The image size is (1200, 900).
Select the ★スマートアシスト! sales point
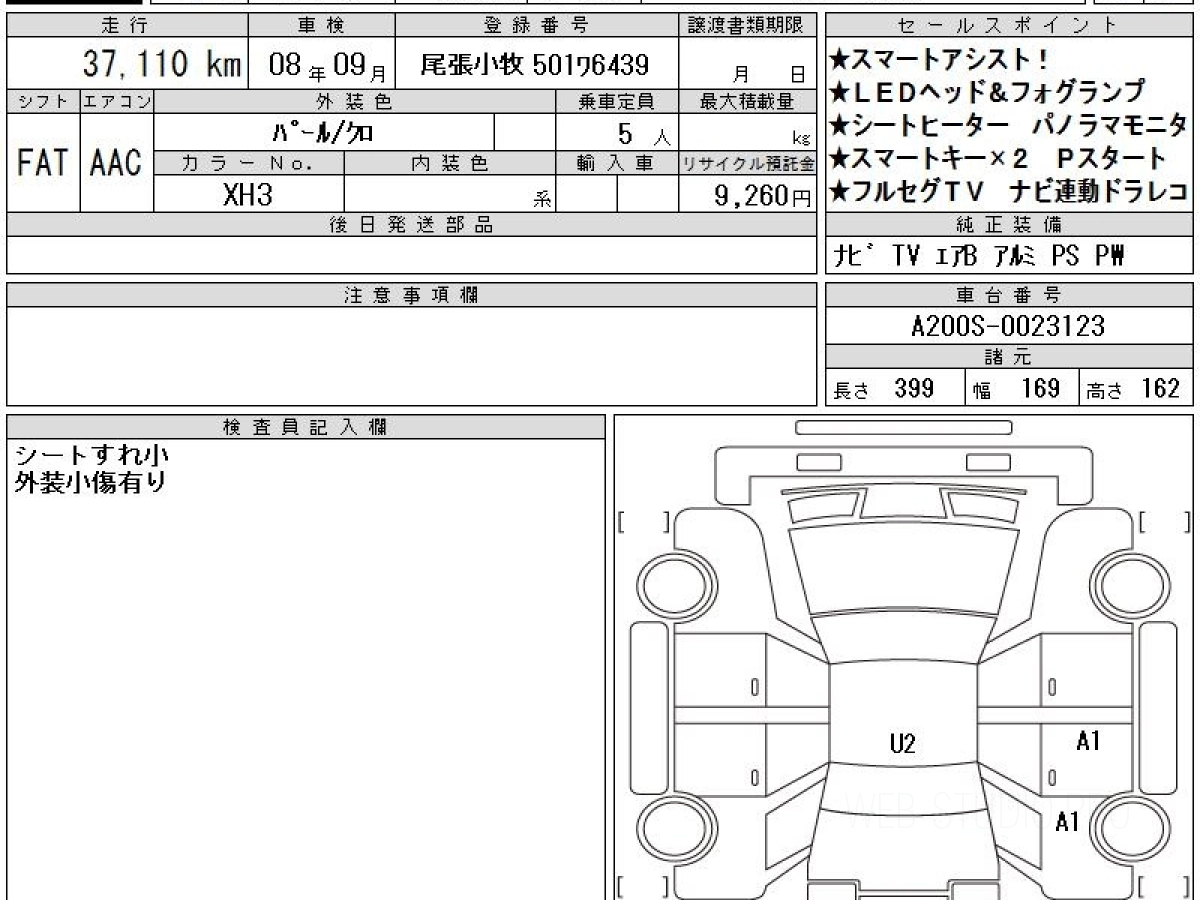pos(938,59)
